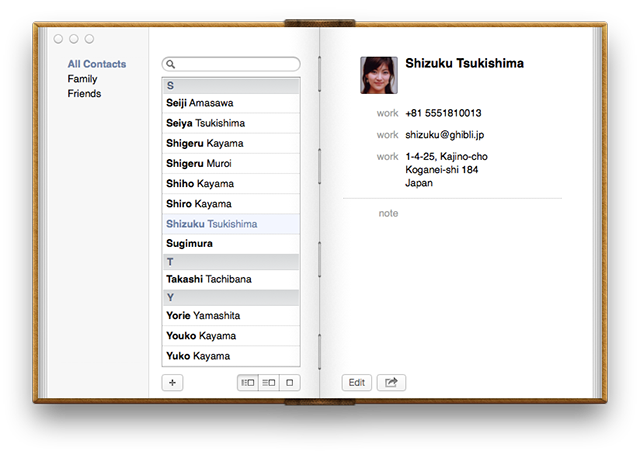The image size is (640, 451).
Task: Click the Shizuku Tsukishima name heading
Action: [464, 63]
